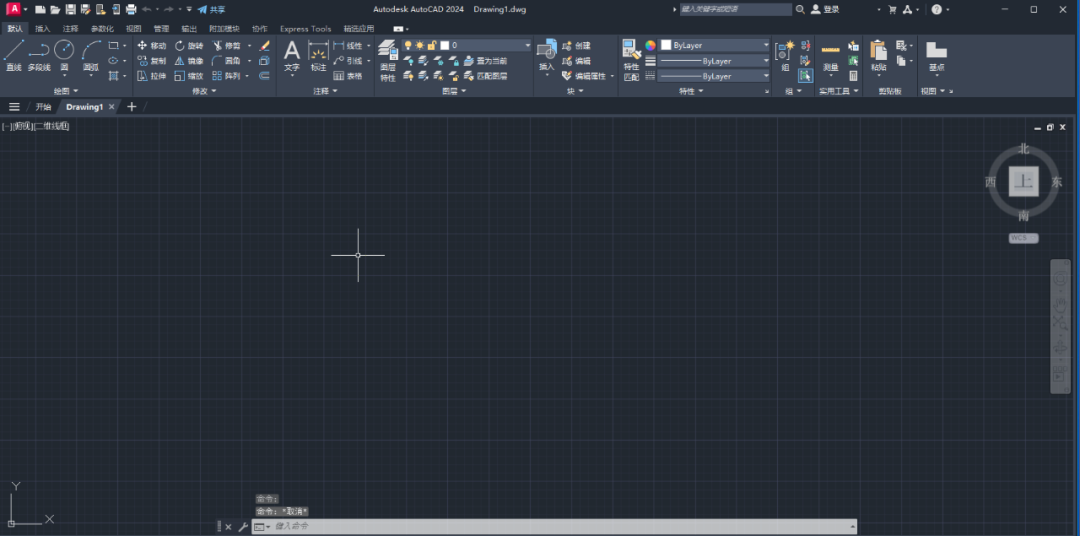The width and height of the screenshot is (1080, 536).
Task: Click the 特性匹配 (Match Properties) icon
Action: point(631,60)
